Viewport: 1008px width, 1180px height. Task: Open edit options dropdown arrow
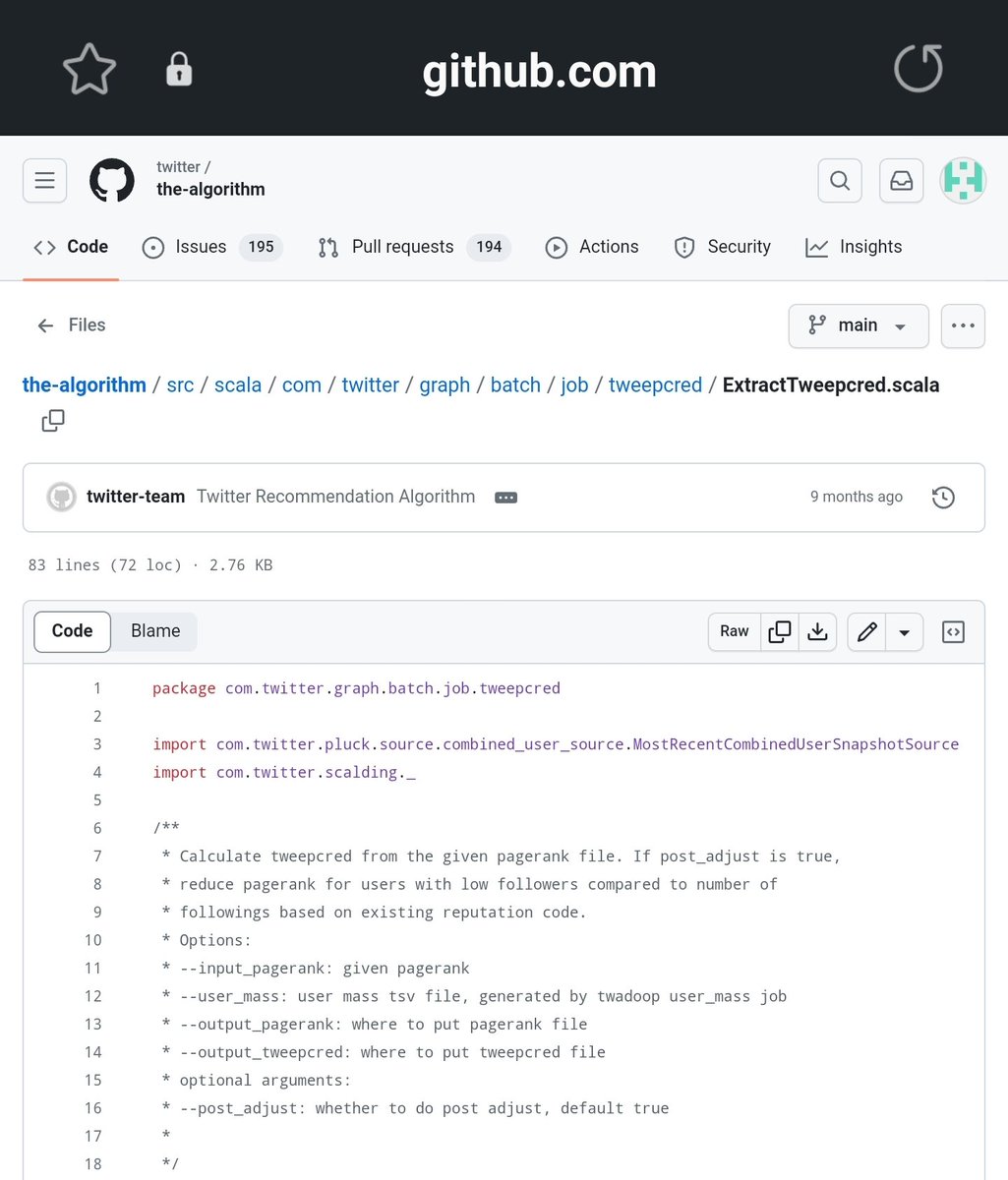(905, 632)
